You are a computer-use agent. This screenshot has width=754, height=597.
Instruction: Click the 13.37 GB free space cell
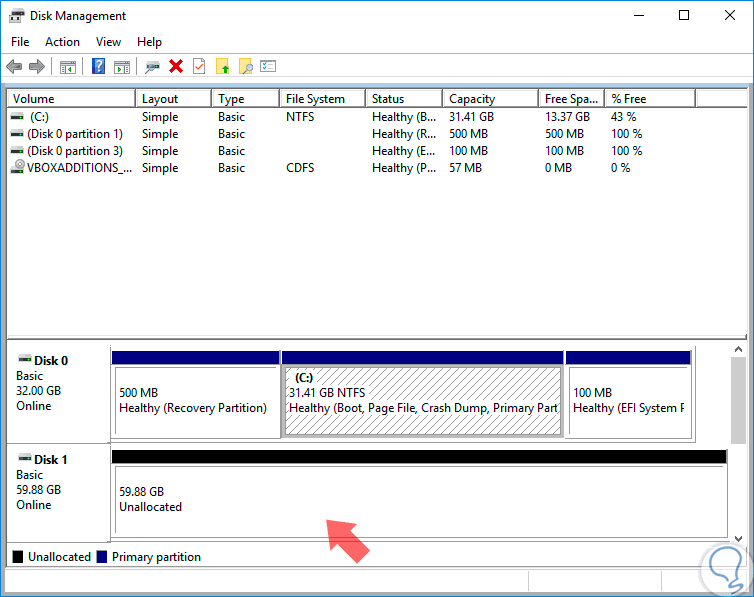567,117
